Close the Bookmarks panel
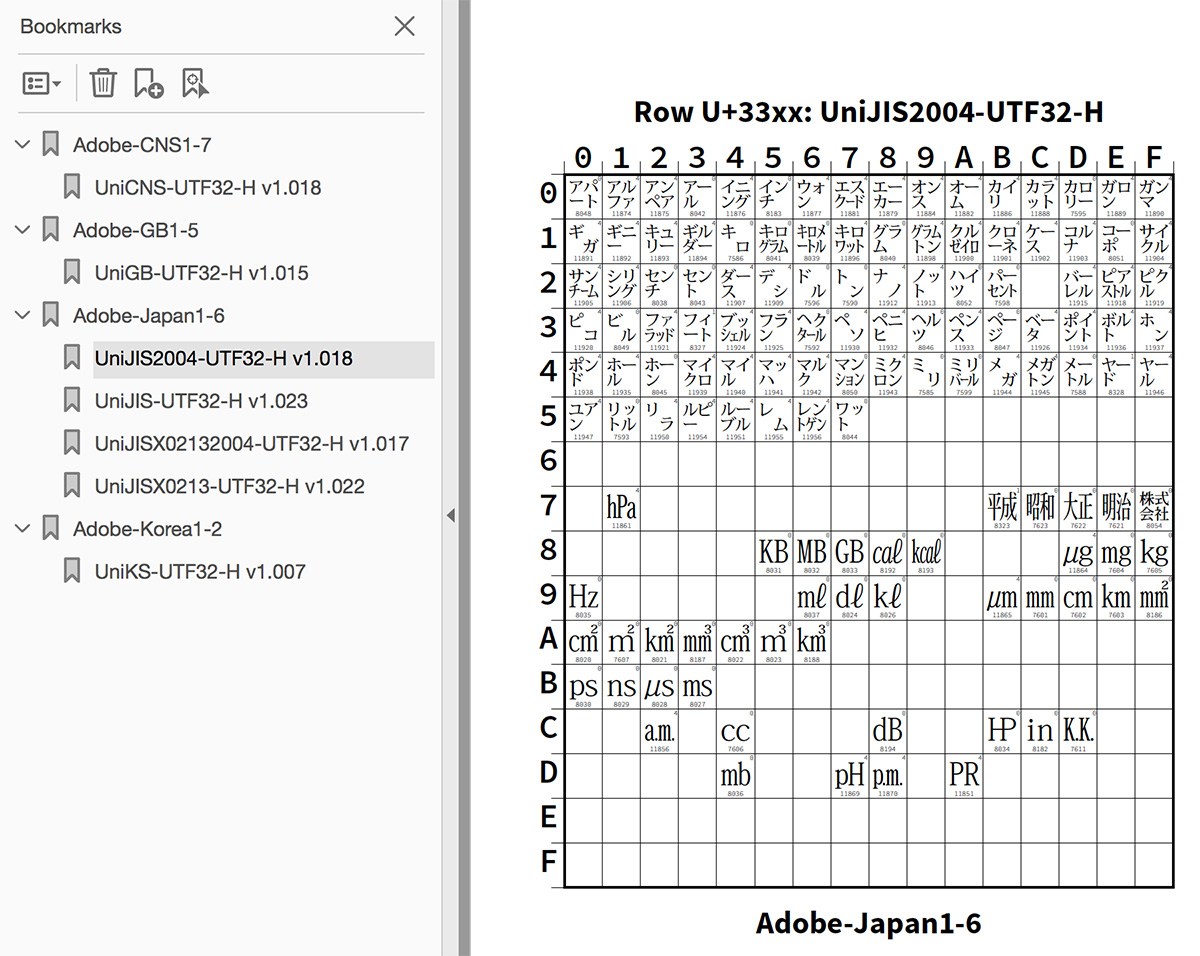Viewport: 1200px width, 956px height. [404, 27]
